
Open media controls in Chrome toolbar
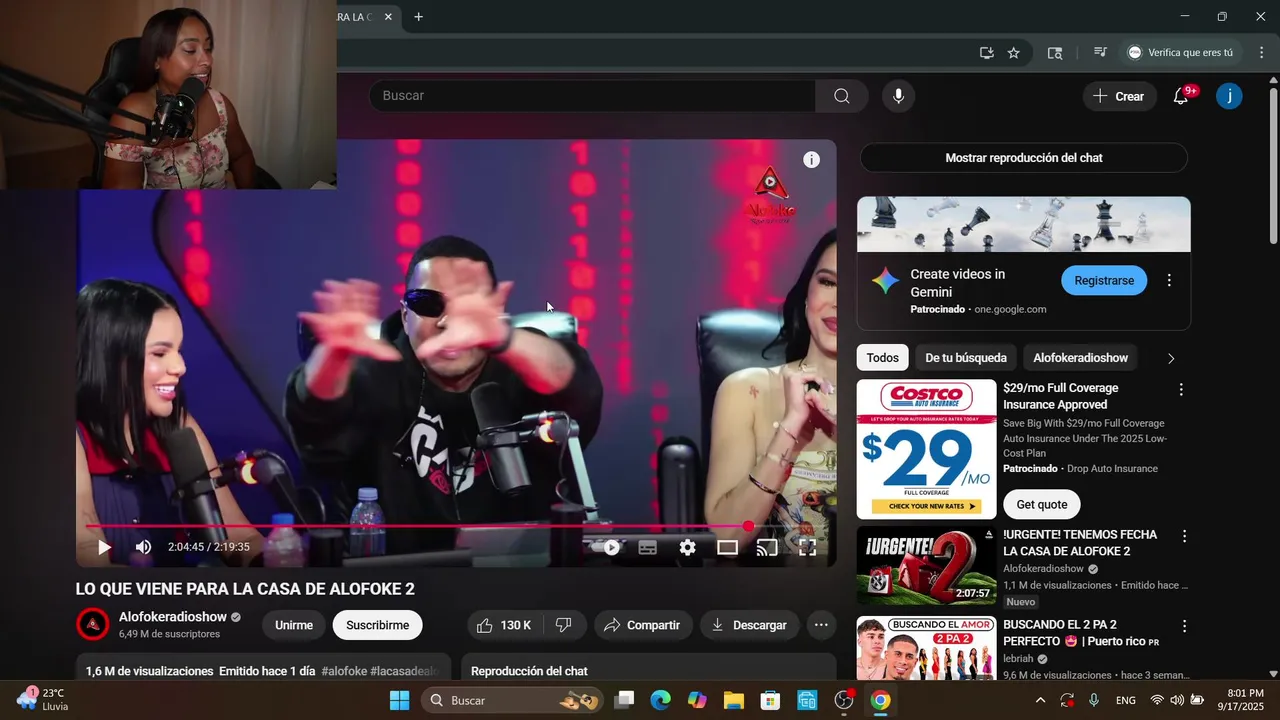click(1100, 53)
